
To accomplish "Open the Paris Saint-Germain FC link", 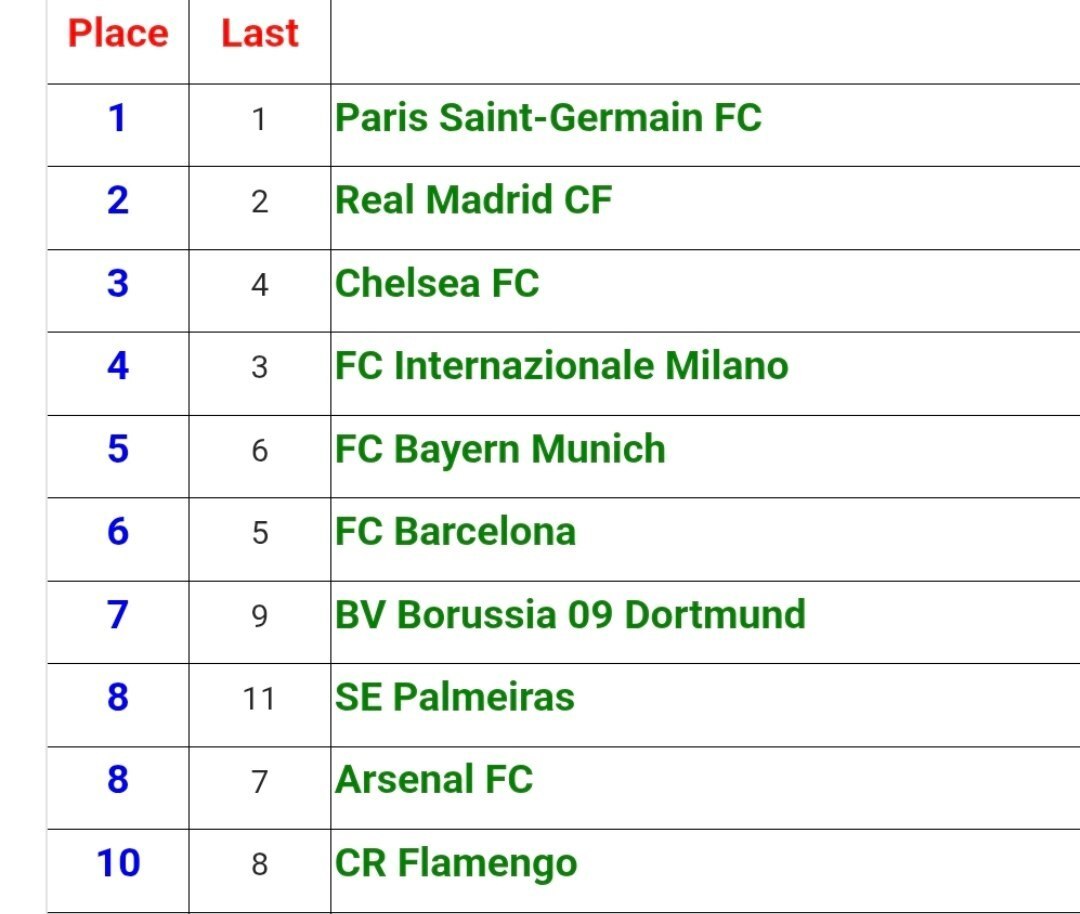I will (x=548, y=118).
